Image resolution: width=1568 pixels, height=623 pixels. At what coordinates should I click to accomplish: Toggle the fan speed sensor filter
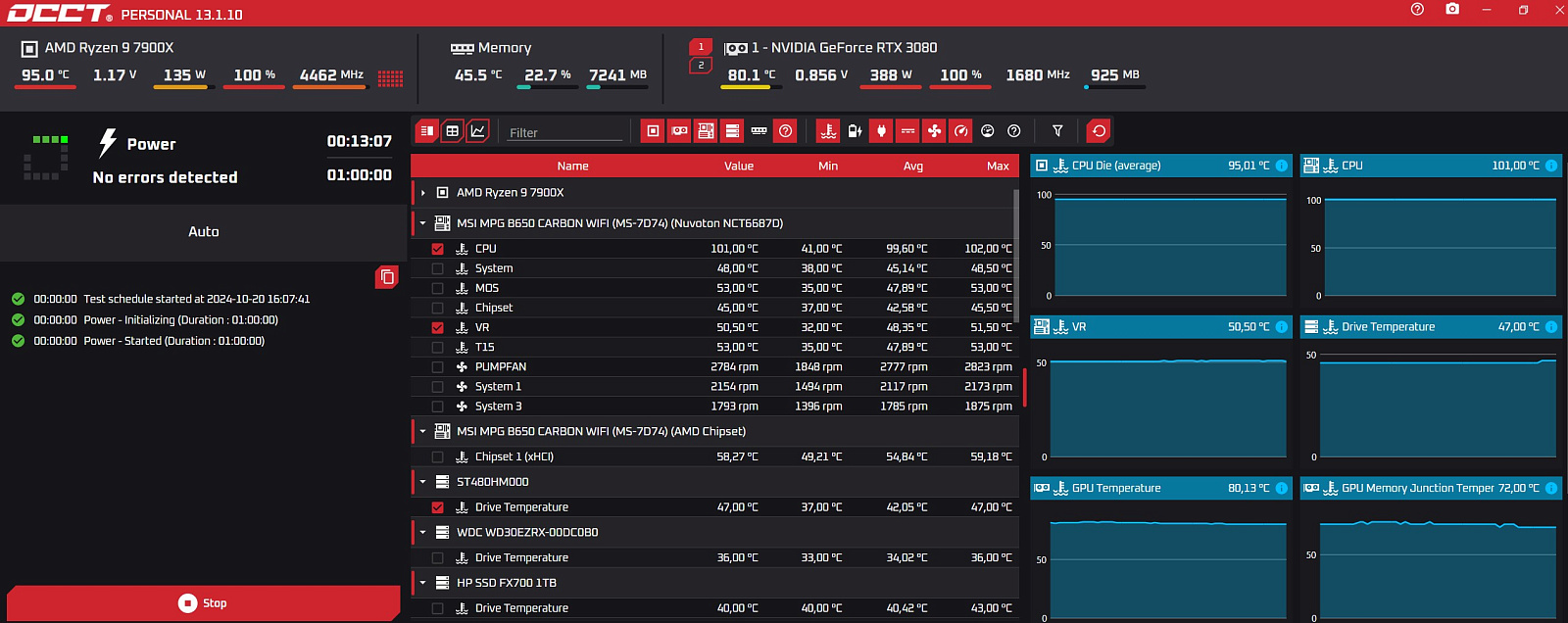[x=934, y=131]
